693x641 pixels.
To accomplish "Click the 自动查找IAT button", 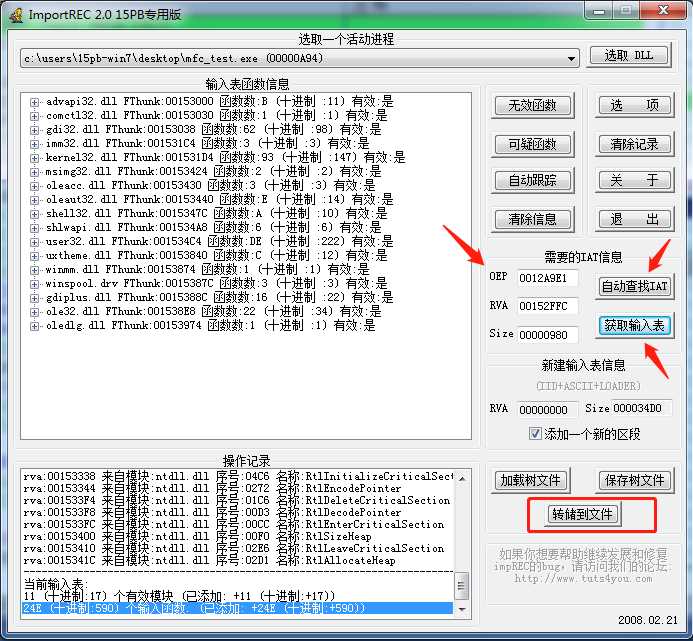I will (635, 287).
